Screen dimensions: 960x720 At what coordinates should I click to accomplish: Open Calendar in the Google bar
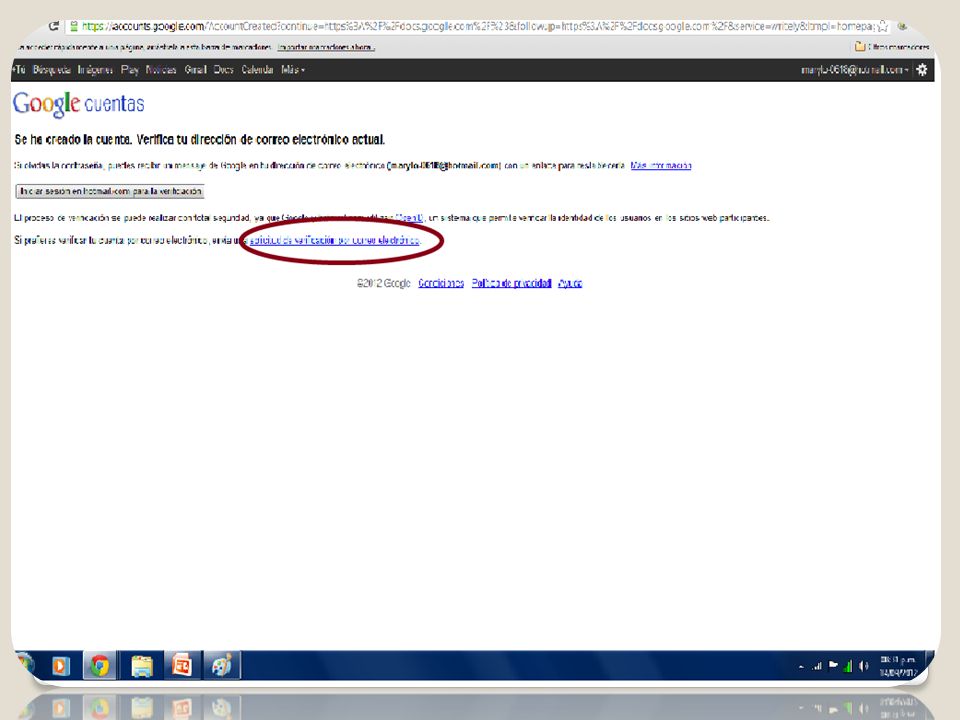[257, 70]
